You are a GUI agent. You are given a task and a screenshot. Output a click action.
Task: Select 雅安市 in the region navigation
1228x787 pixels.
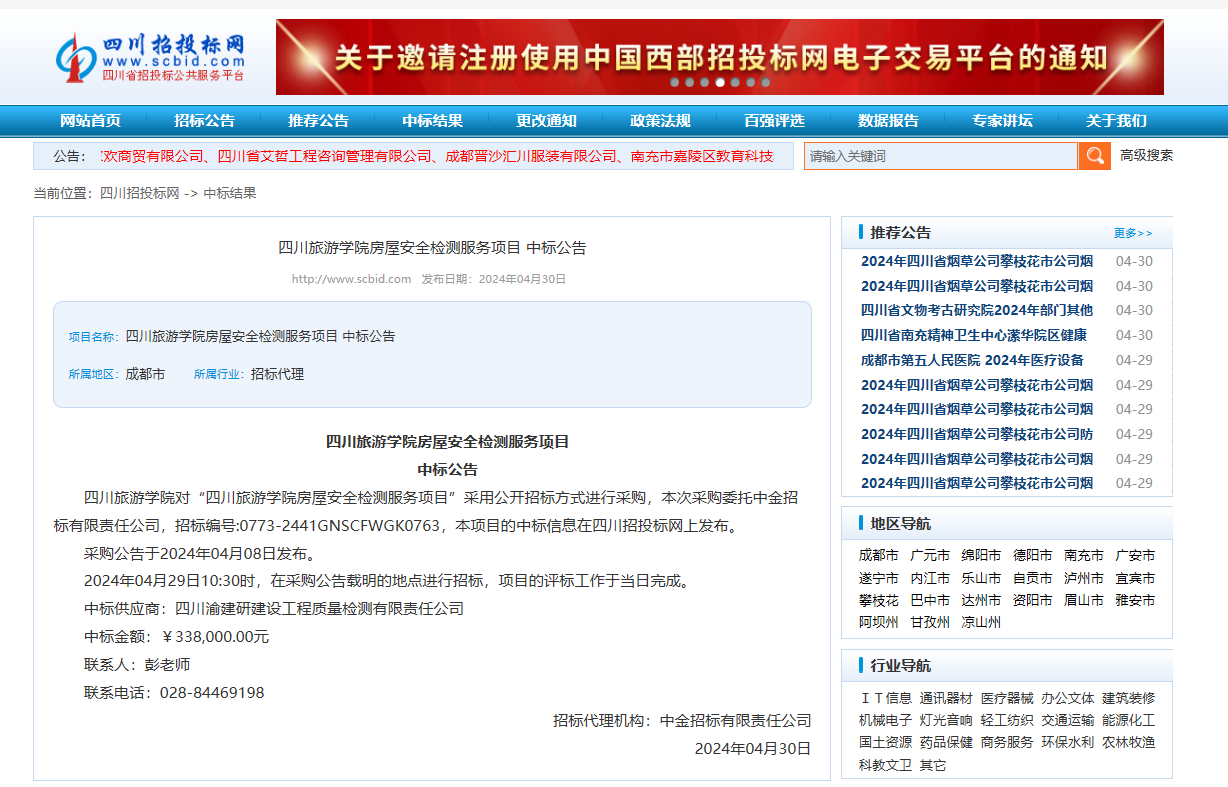(x=1135, y=600)
